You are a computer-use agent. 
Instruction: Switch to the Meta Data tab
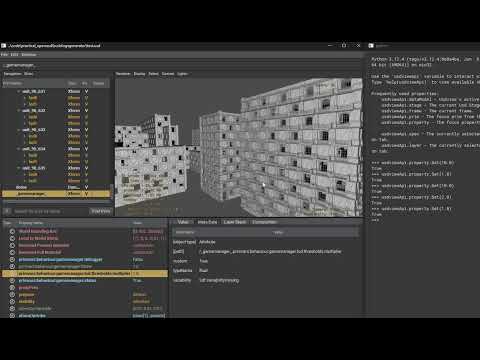(x=207, y=222)
